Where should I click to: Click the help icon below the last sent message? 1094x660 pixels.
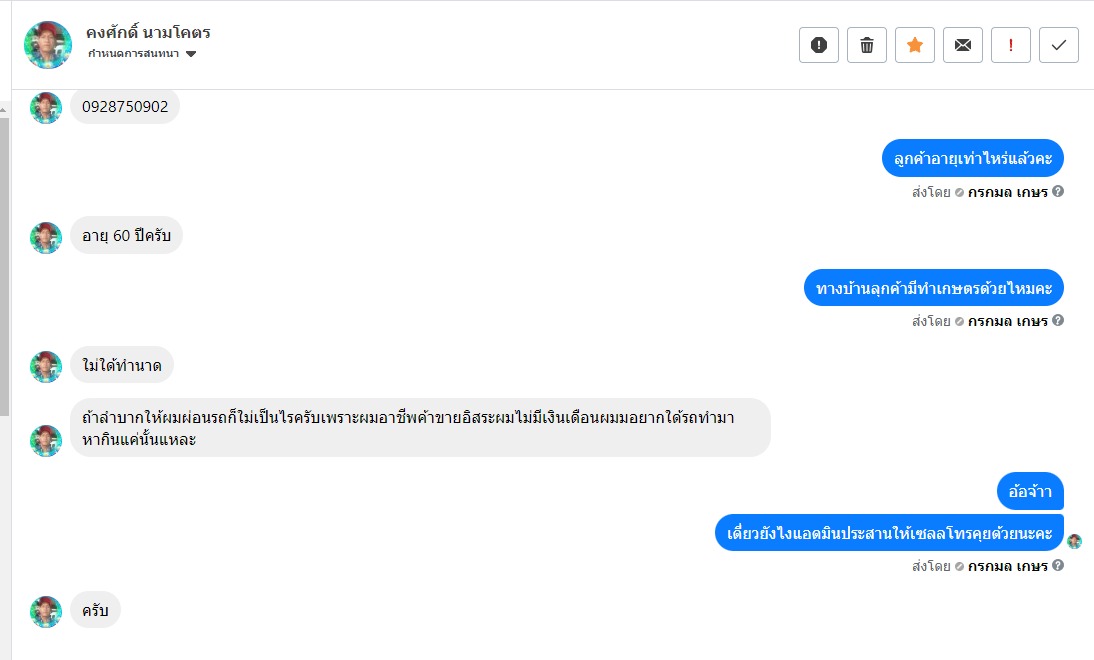coord(1058,566)
